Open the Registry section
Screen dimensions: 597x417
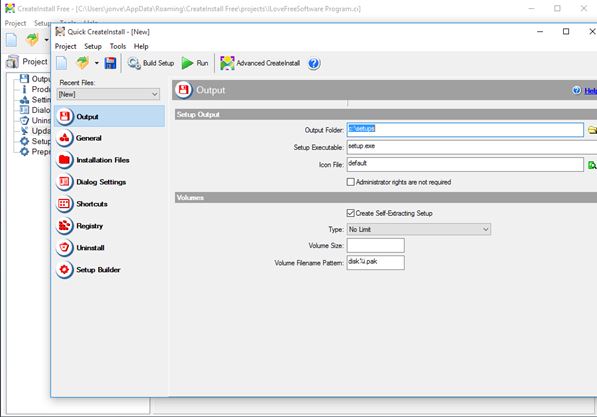pyautogui.click(x=110, y=226)
